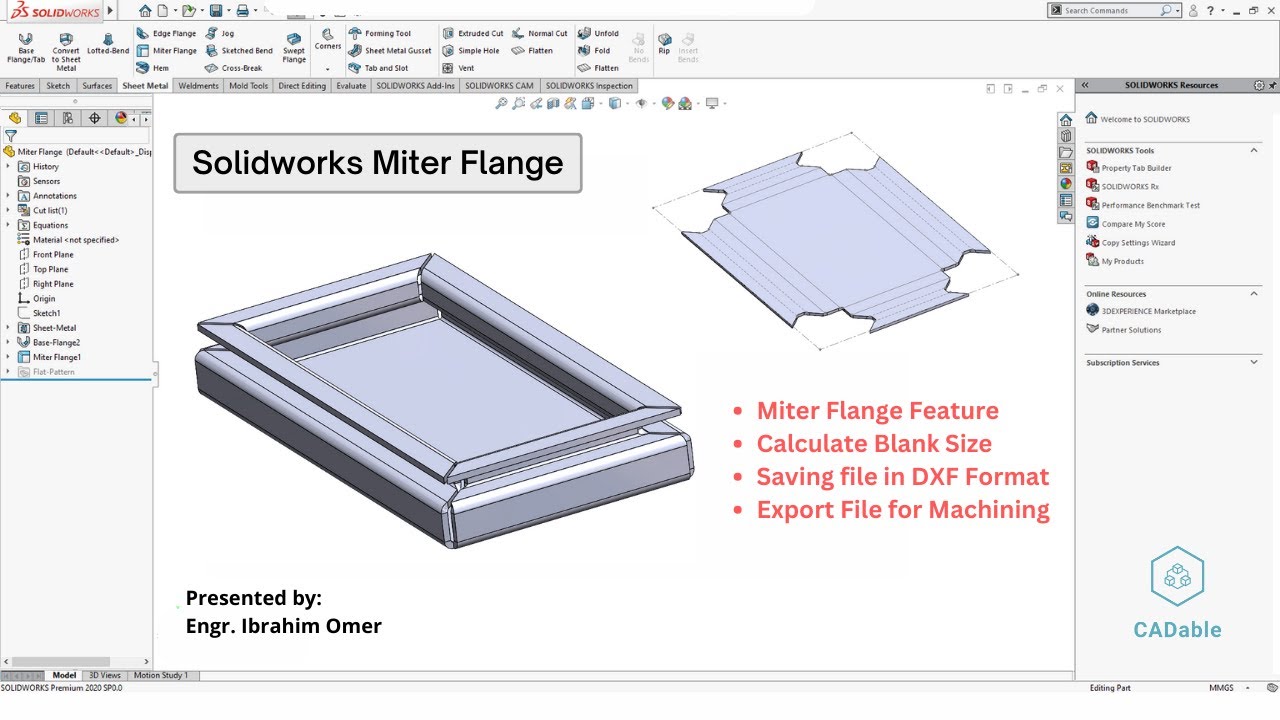This screenshot has height=720, width=1280.
Task: Open the DisplayManager tab icon
Action: coord(121,118)
